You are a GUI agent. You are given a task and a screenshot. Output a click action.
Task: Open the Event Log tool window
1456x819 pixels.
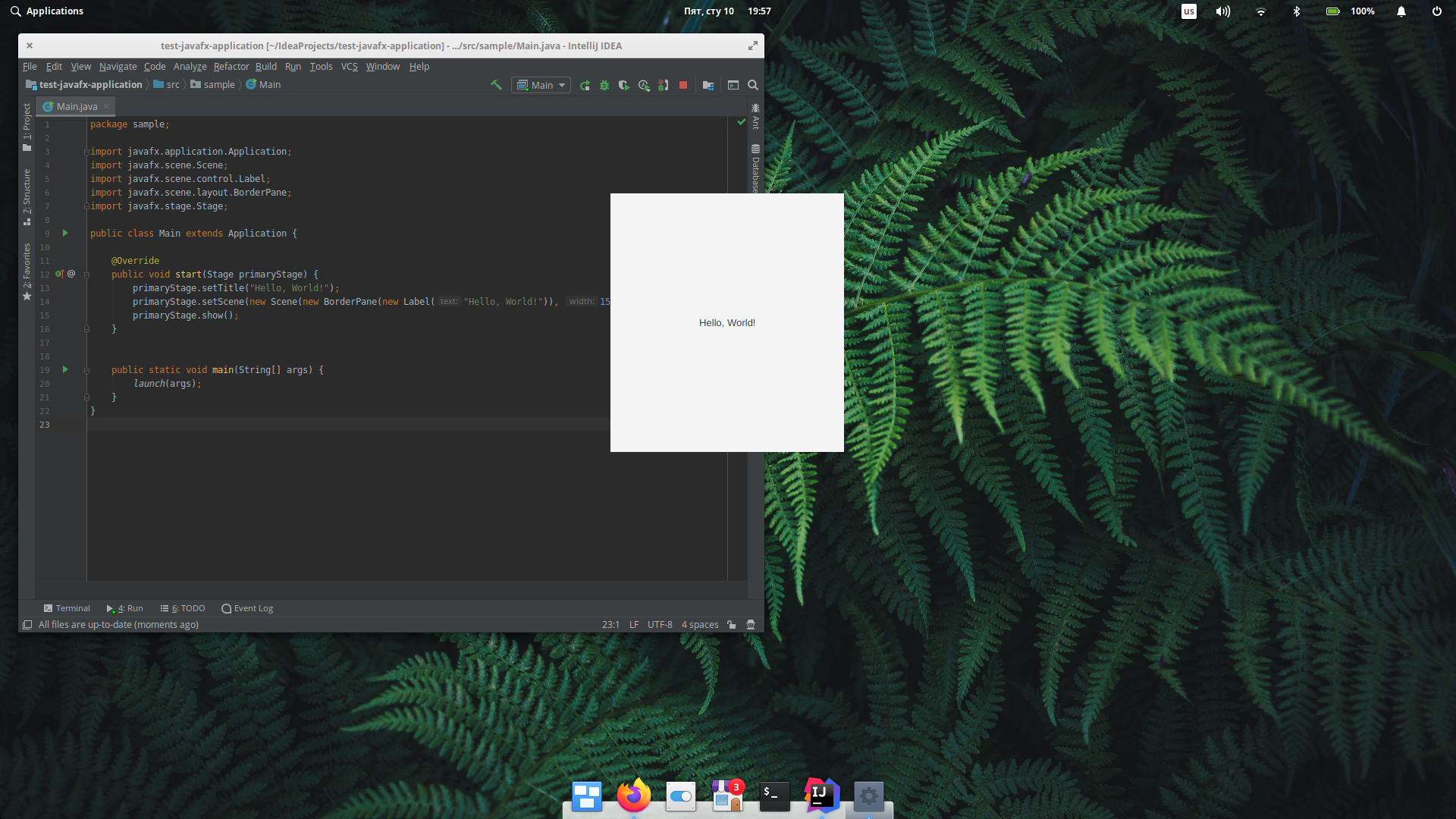[247, 608]
